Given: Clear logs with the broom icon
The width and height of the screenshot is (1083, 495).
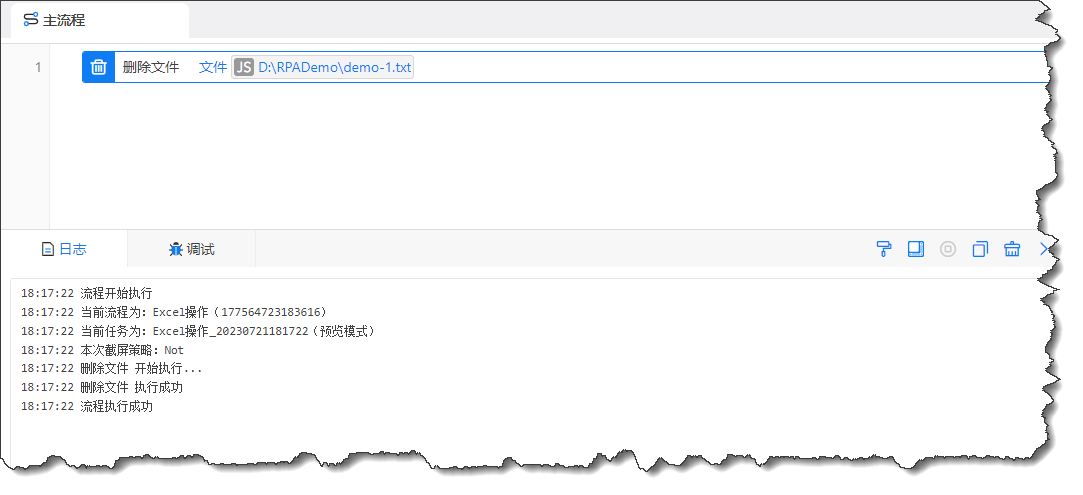Looking at the screenshot, I should tap(1012, 249).
